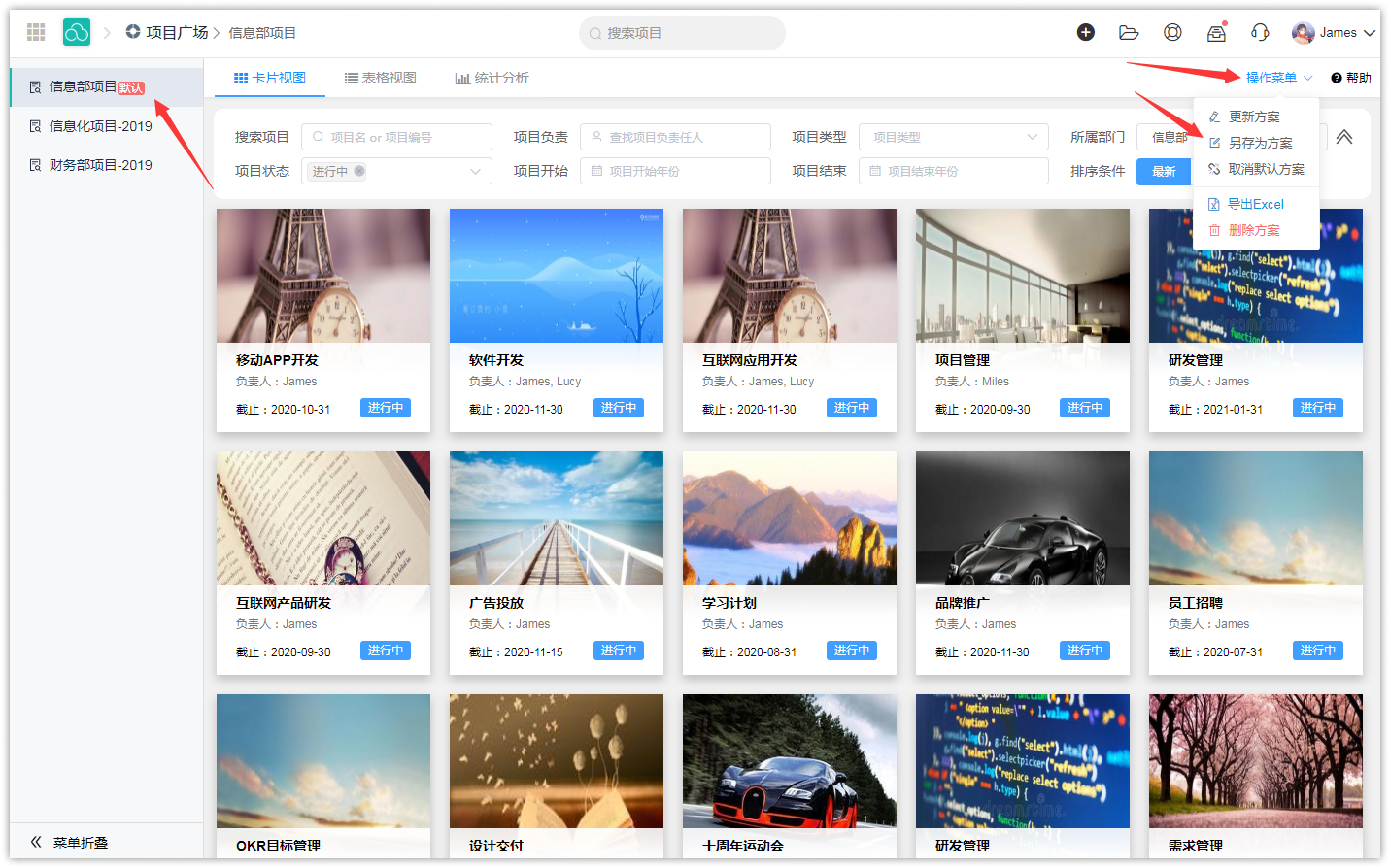Click the 取消默认方案 unlink icon

coord(1214,169)
